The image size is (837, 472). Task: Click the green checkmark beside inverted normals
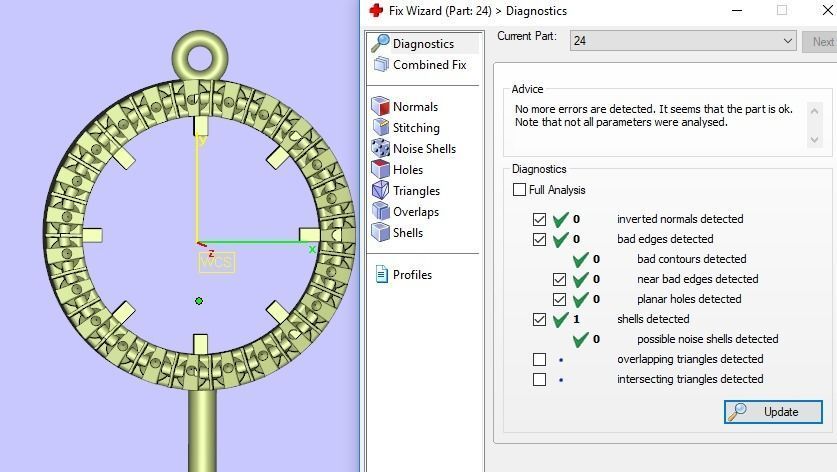pyautogui.click(x=560, y=219)
